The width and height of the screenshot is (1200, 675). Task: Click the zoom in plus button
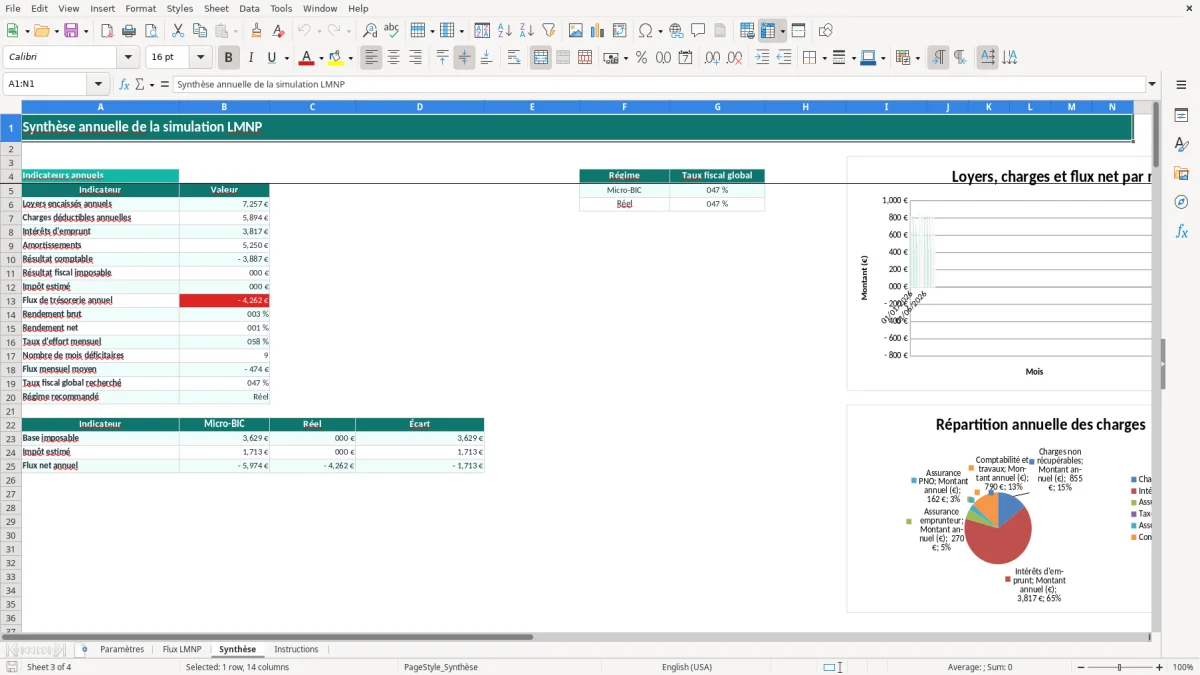coord(1160,667)
